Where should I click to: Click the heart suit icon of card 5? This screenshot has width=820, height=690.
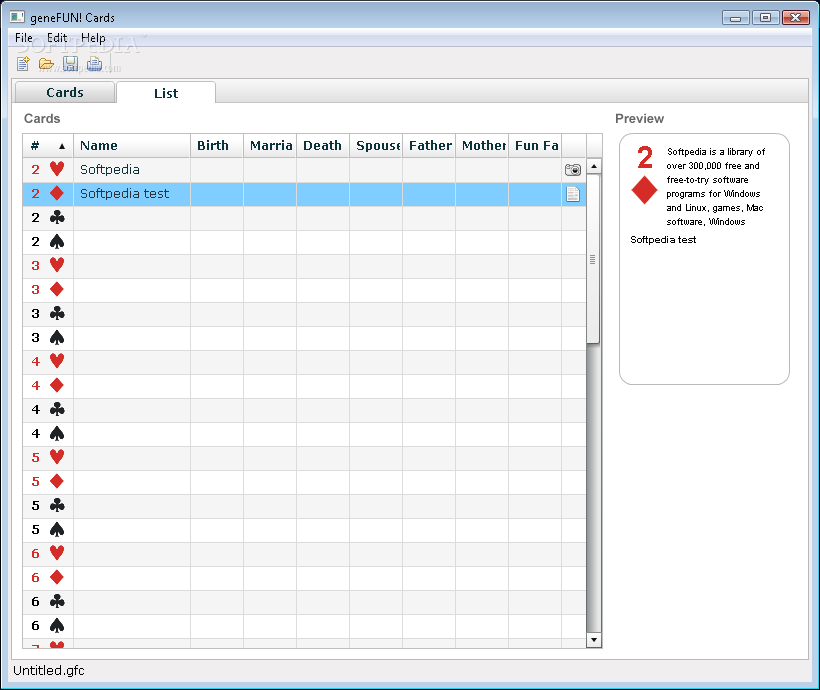[57, 457]
